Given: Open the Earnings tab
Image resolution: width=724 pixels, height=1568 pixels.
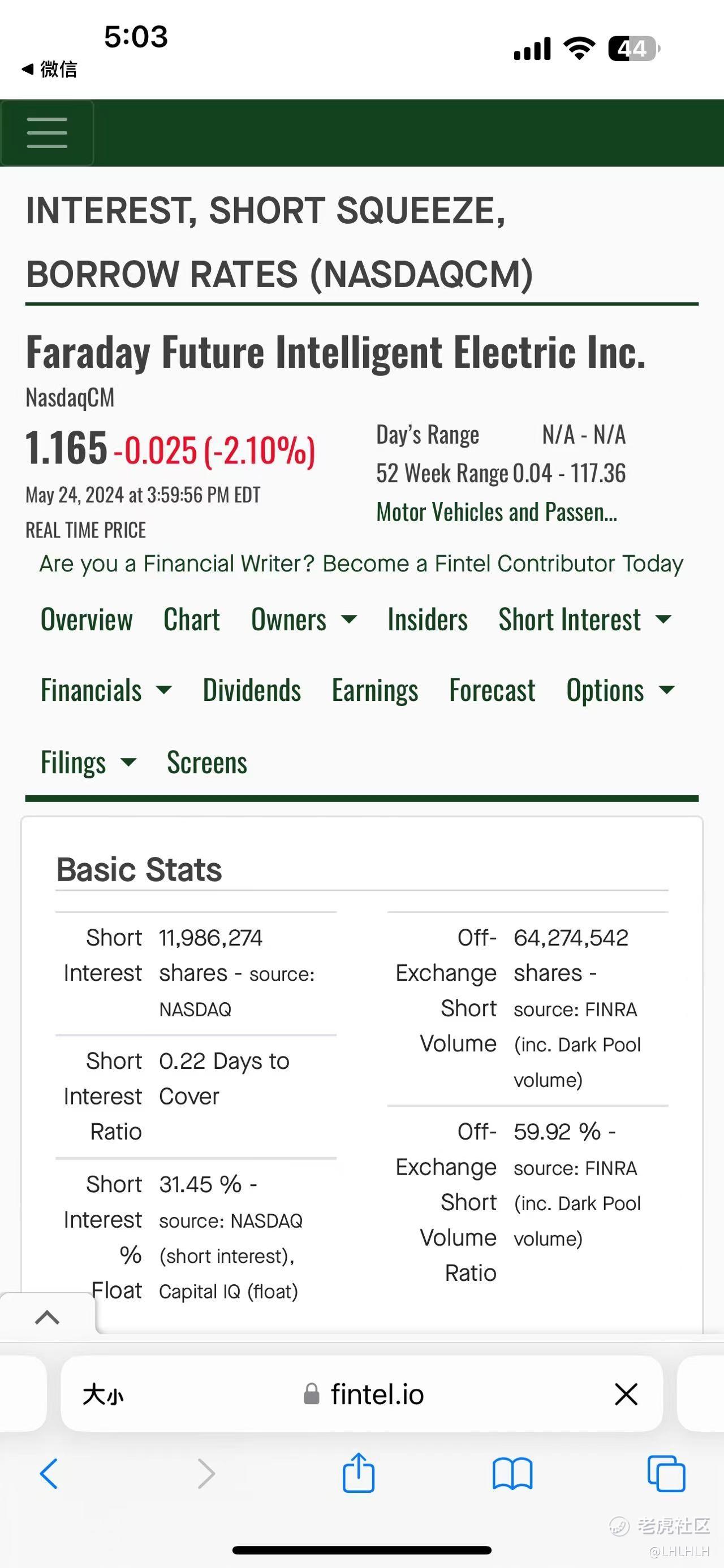Looking at the screenshot, I should pyautogui.click(x=375, y=690).
